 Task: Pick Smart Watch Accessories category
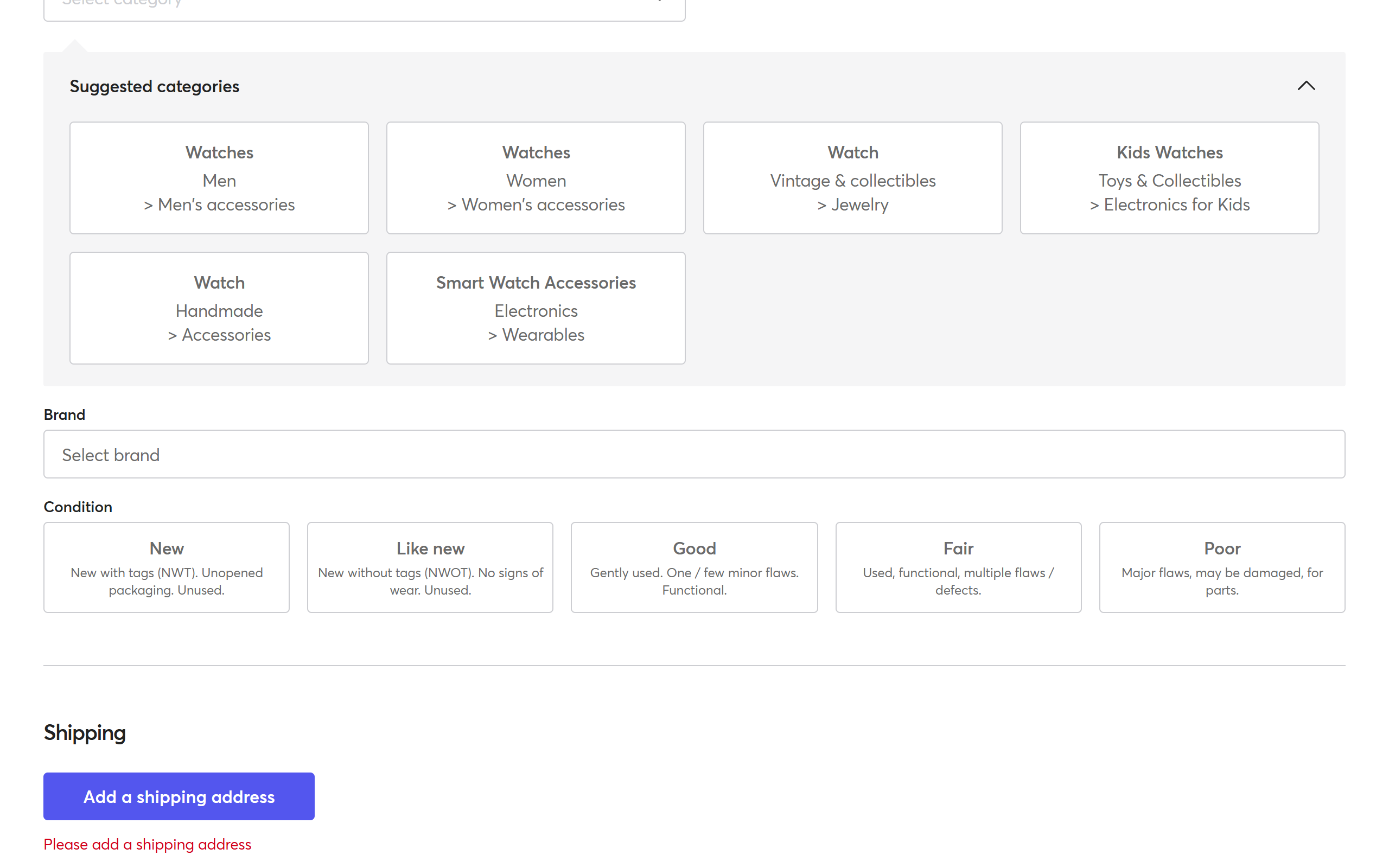tap(536, 308)
